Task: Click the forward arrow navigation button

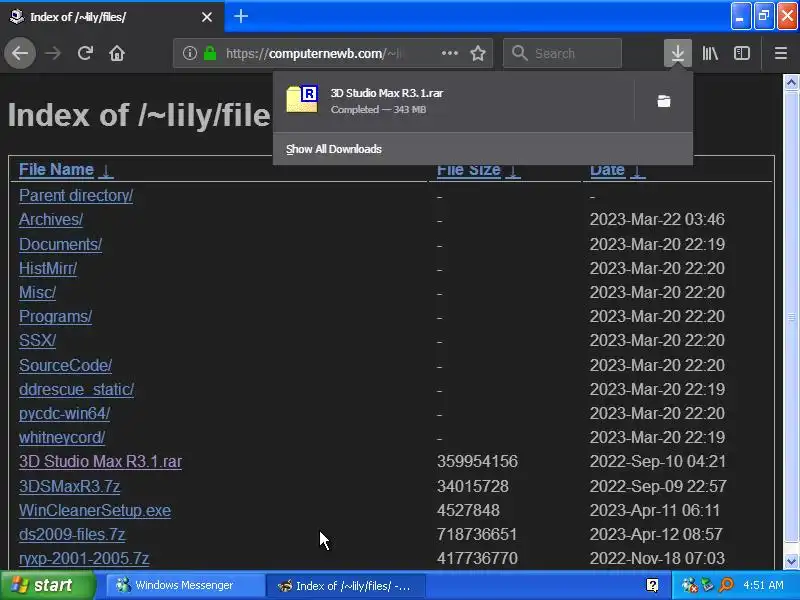Action: [53, 53]
